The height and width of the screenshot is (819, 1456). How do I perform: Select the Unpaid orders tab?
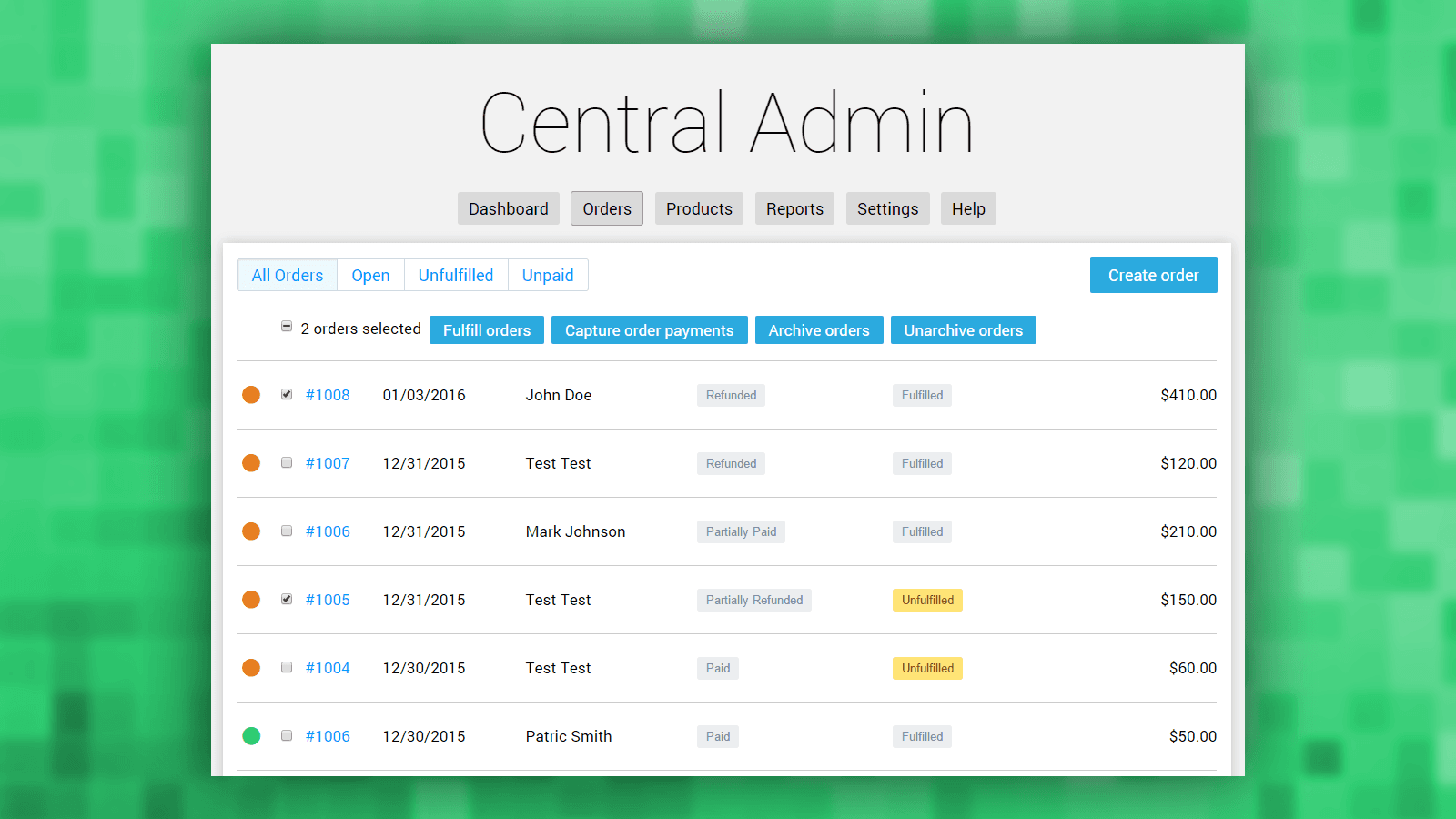point(548,276)
